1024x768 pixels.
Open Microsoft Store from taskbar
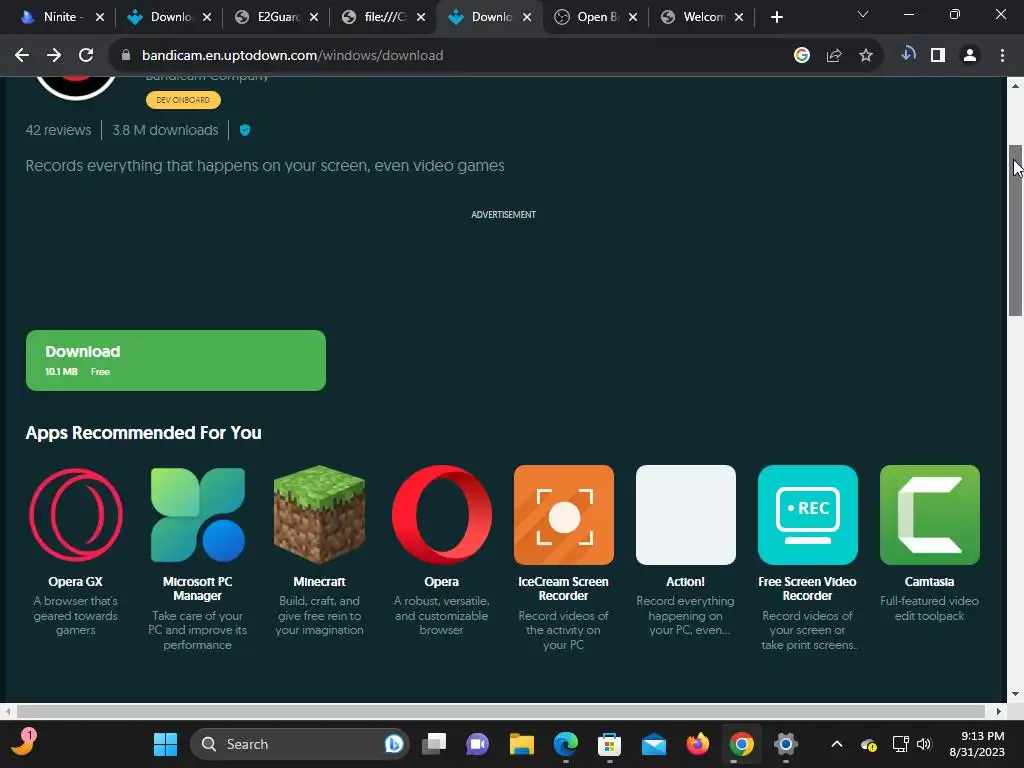pyautogui.click(x=609, y=744)
